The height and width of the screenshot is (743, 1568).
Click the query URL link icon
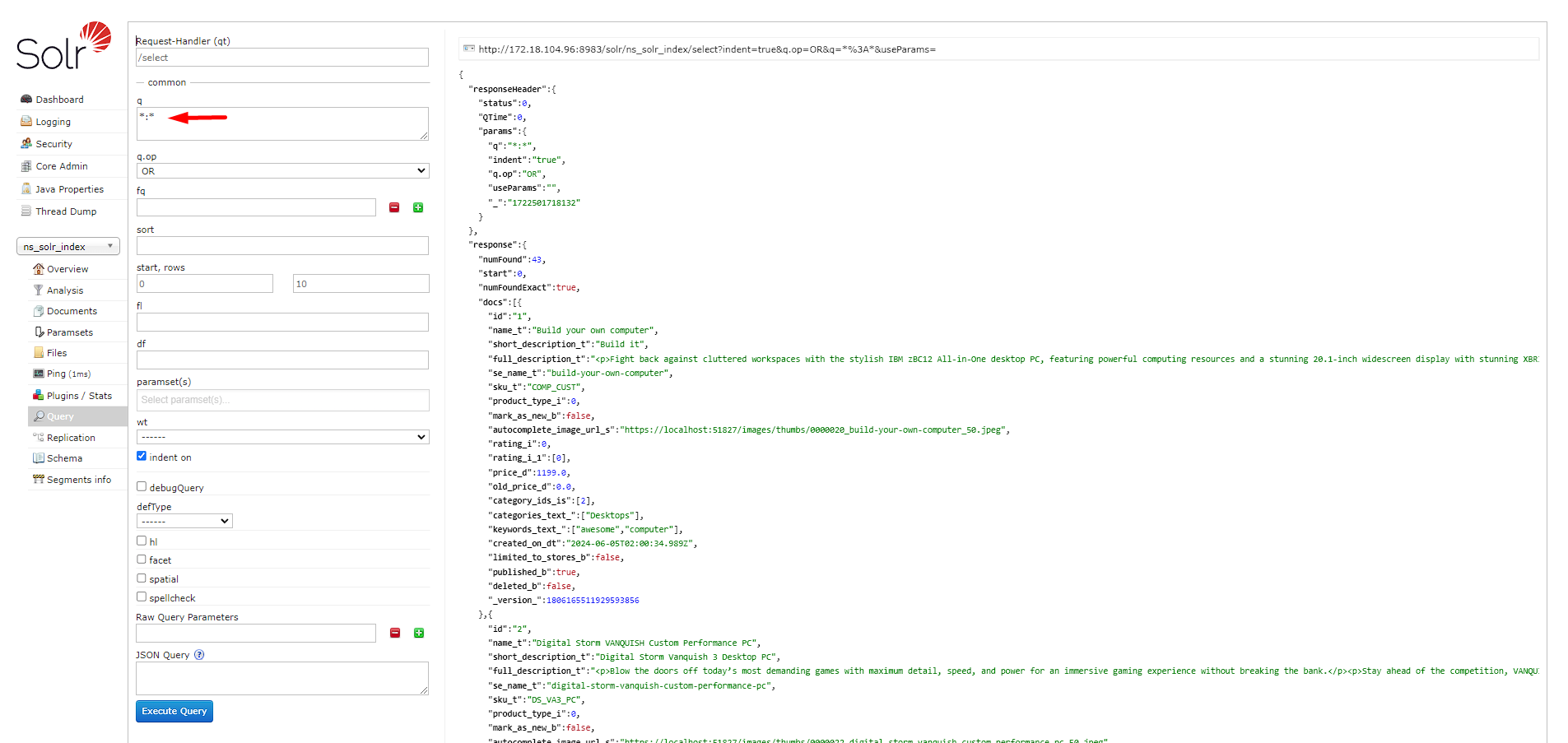pyautogui.click(x=469, y=49)
